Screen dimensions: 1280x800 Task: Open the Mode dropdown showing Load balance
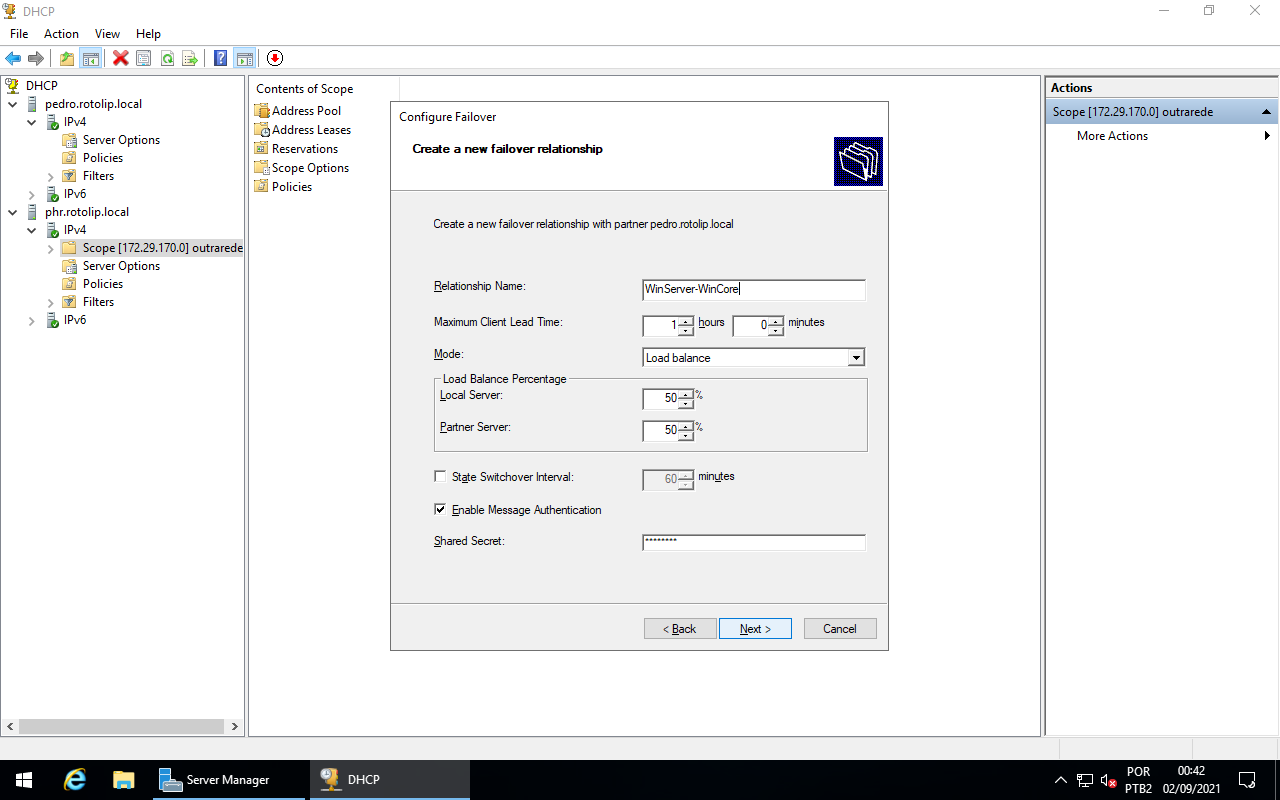[858, 357]
